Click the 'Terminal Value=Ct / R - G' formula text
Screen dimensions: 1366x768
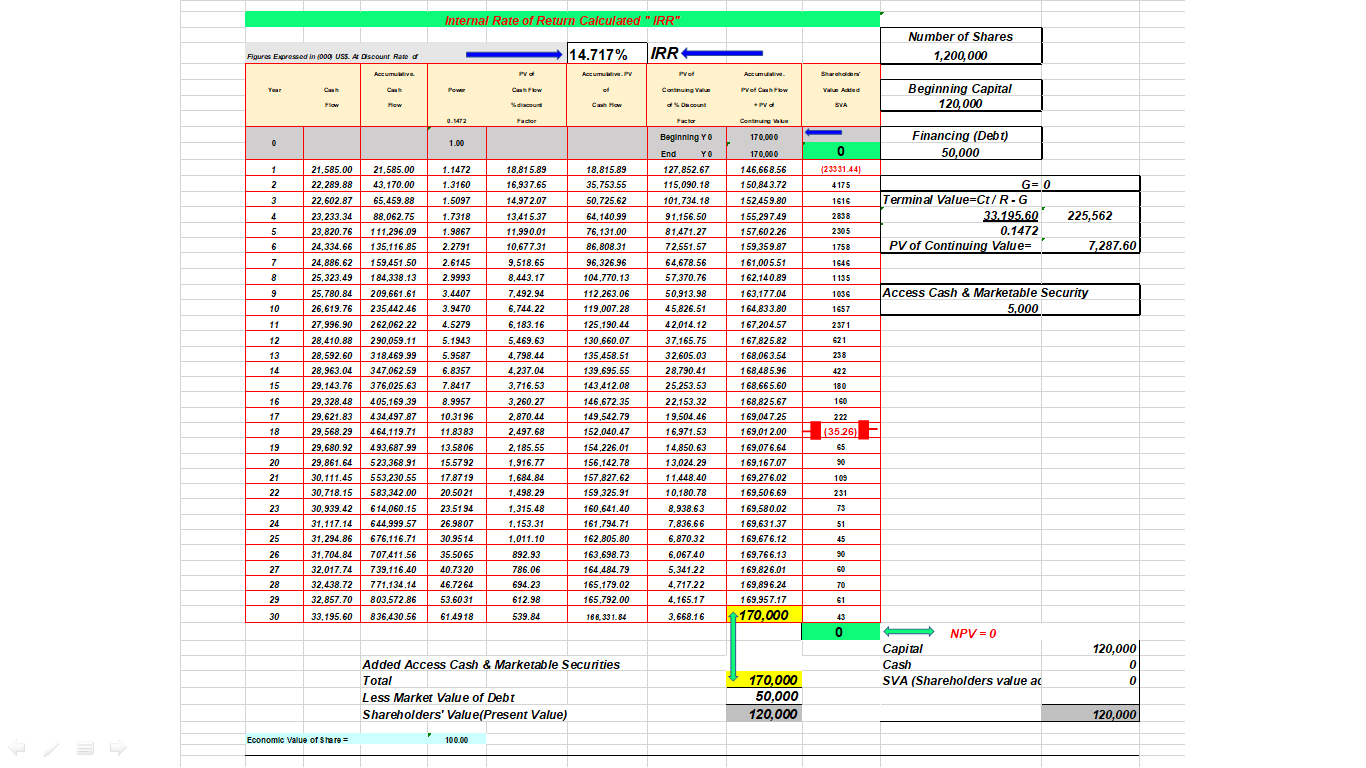point(955,199)
